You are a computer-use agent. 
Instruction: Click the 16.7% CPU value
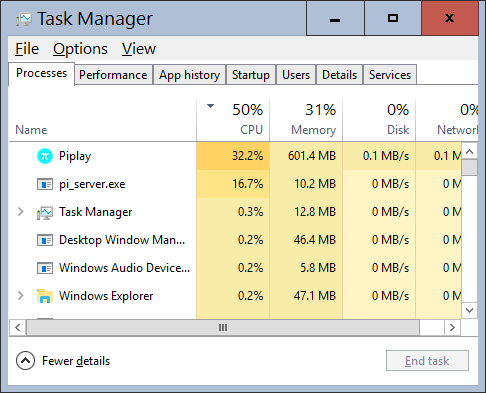click(x=248, y=184)
